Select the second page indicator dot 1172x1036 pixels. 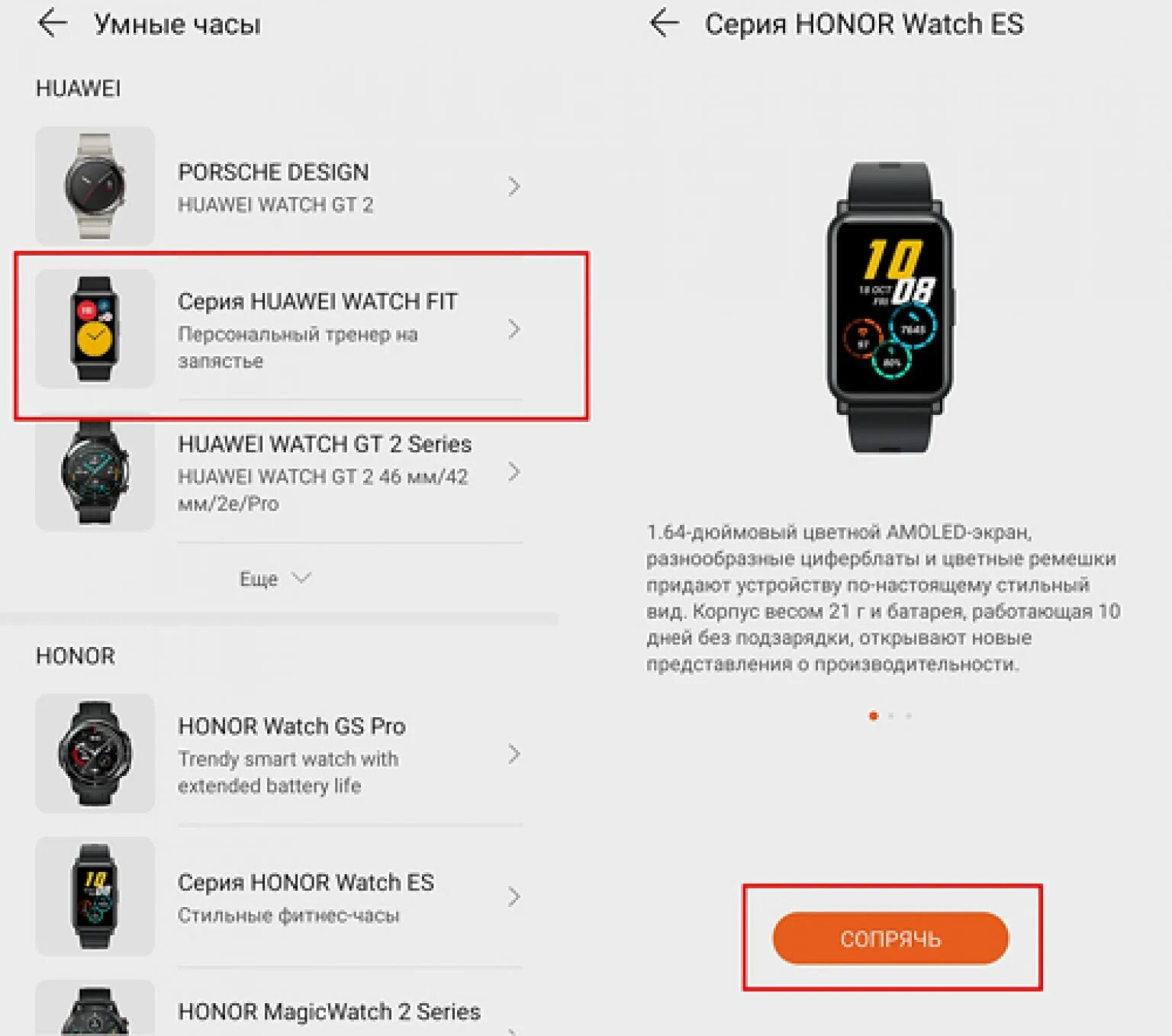(x=890, y=716)
